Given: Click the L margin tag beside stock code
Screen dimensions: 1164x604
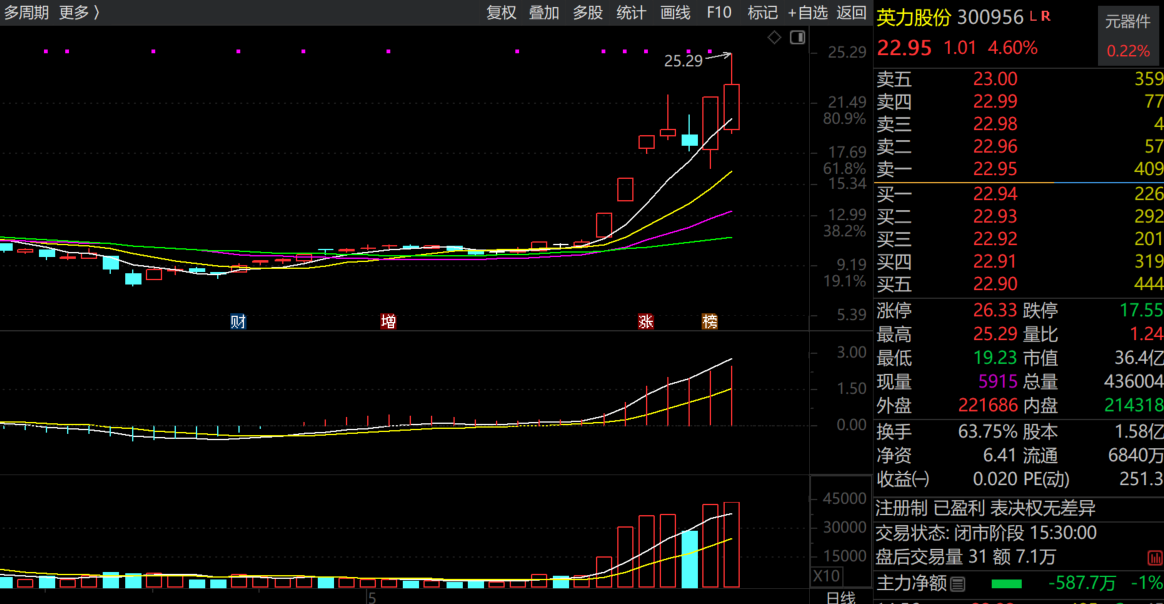Looking at the screenshot, I should [x=1033, y=16].
